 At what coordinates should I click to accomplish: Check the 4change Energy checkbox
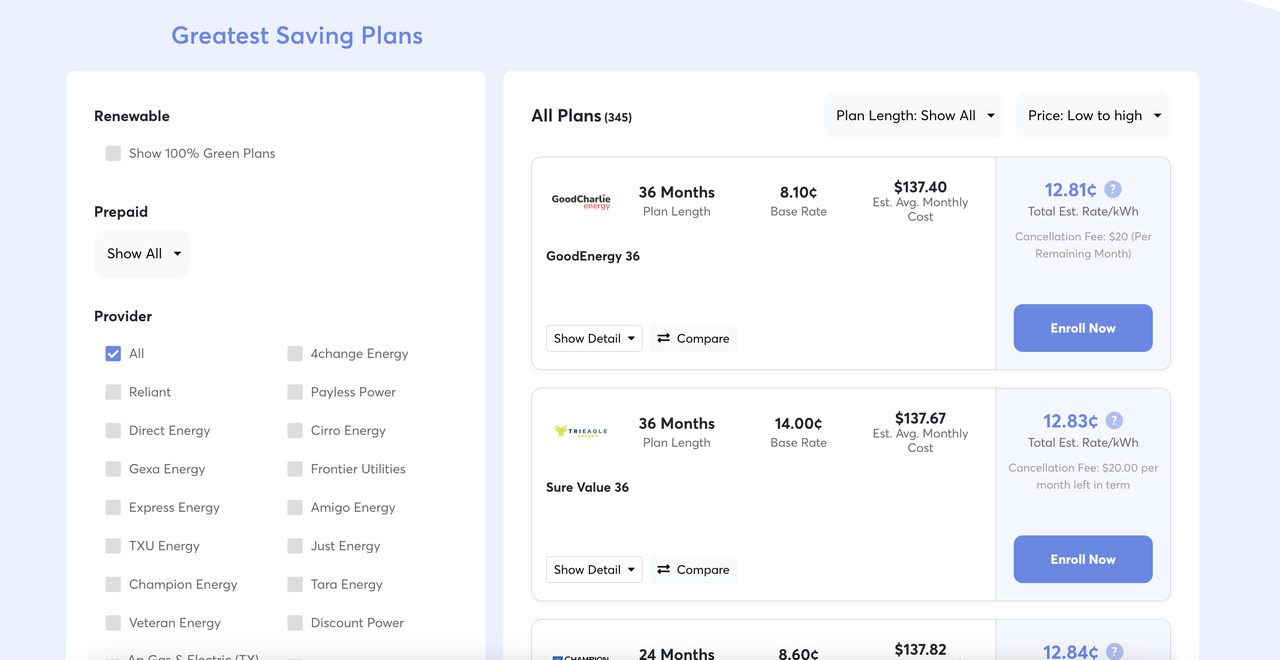[295, 353]
